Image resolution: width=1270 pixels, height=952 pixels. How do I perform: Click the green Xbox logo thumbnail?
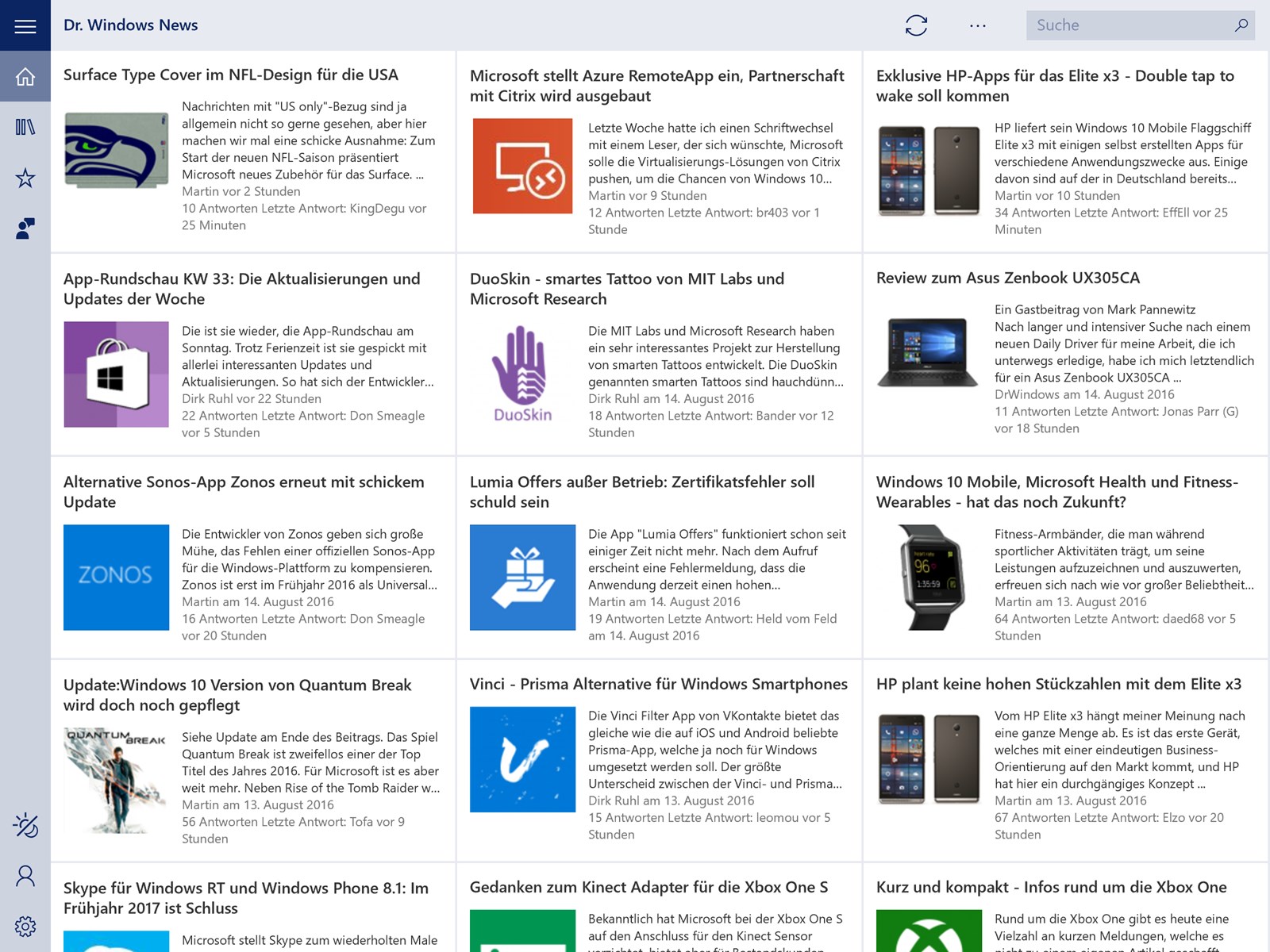[929, 931]
